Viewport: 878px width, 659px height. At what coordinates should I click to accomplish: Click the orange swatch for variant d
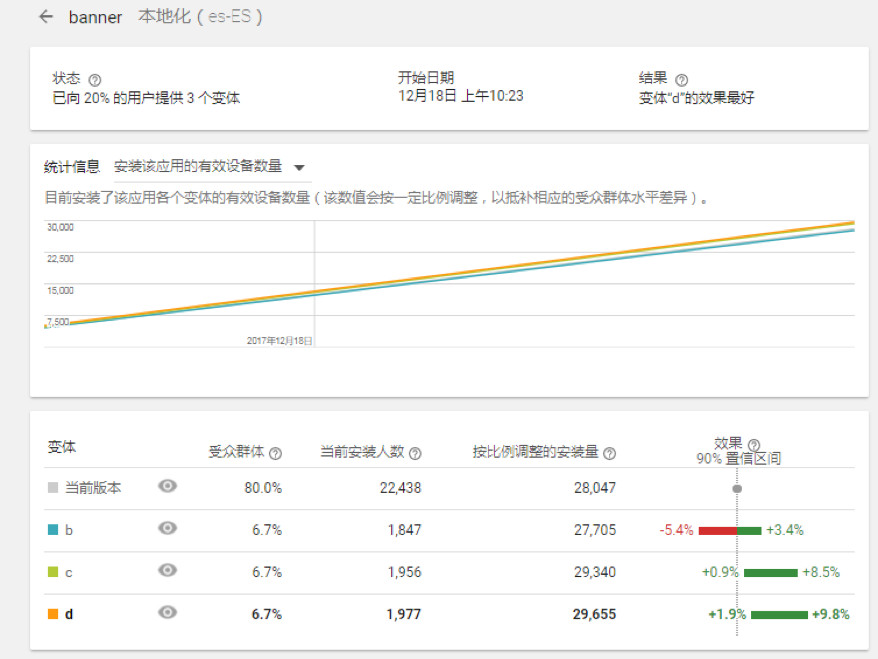click(x=53, y=614)
